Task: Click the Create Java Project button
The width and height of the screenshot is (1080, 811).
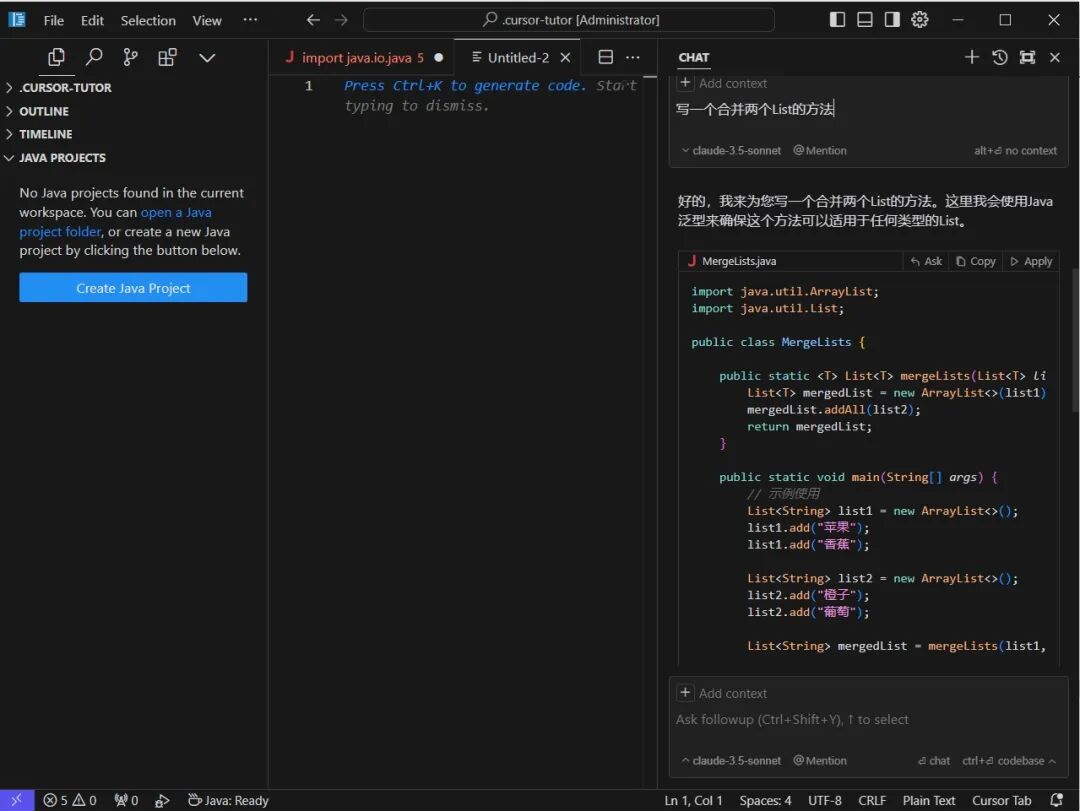Action: tap(133, 288)
